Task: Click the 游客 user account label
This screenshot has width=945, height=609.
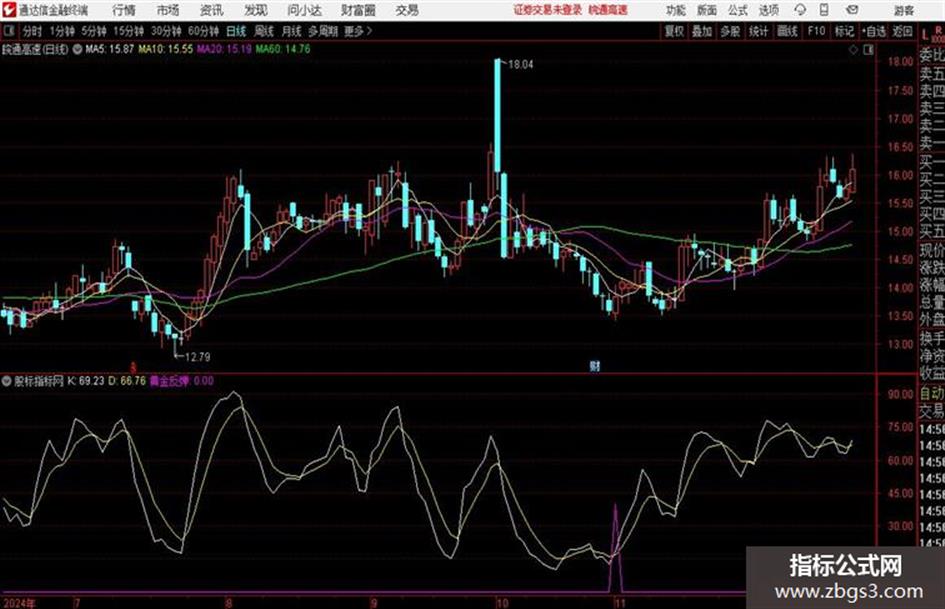Action: [x=903, y=10]
